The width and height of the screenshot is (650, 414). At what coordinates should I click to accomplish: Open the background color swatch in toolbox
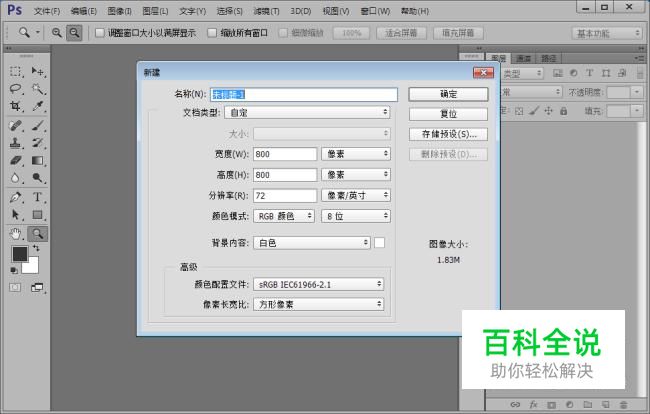pos(33,267)
